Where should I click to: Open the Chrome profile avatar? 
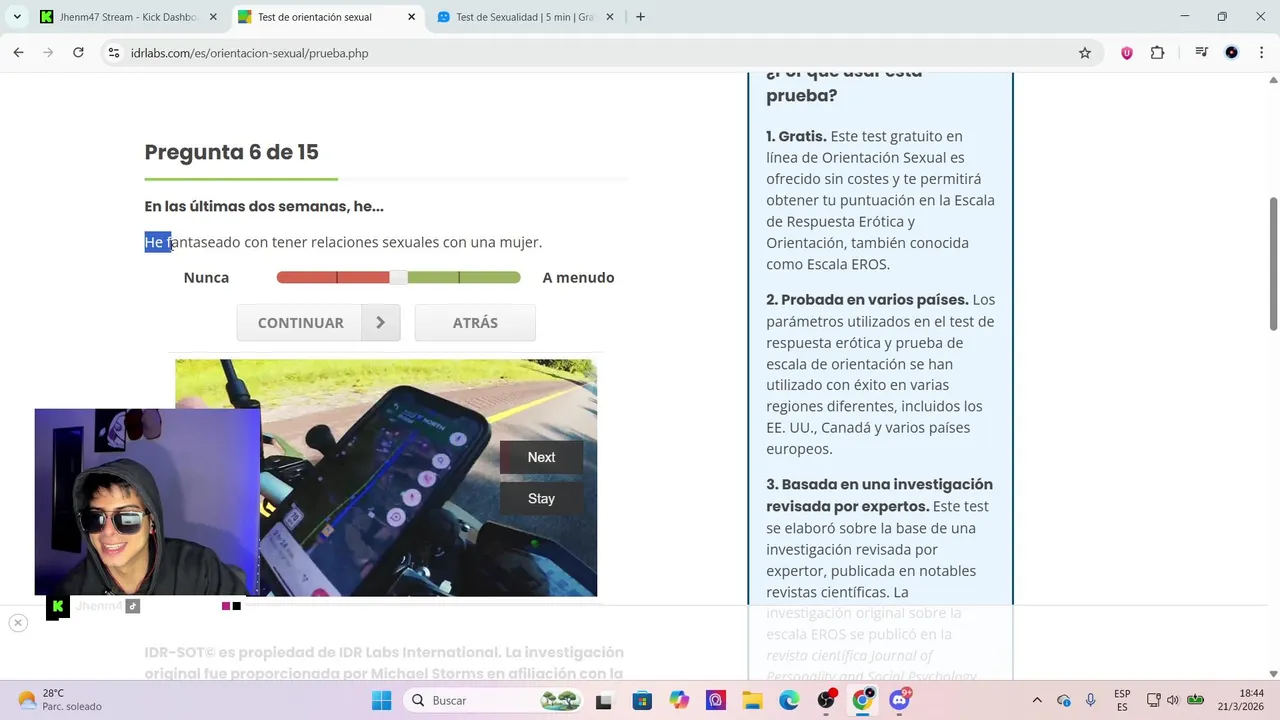(1231, 53)
